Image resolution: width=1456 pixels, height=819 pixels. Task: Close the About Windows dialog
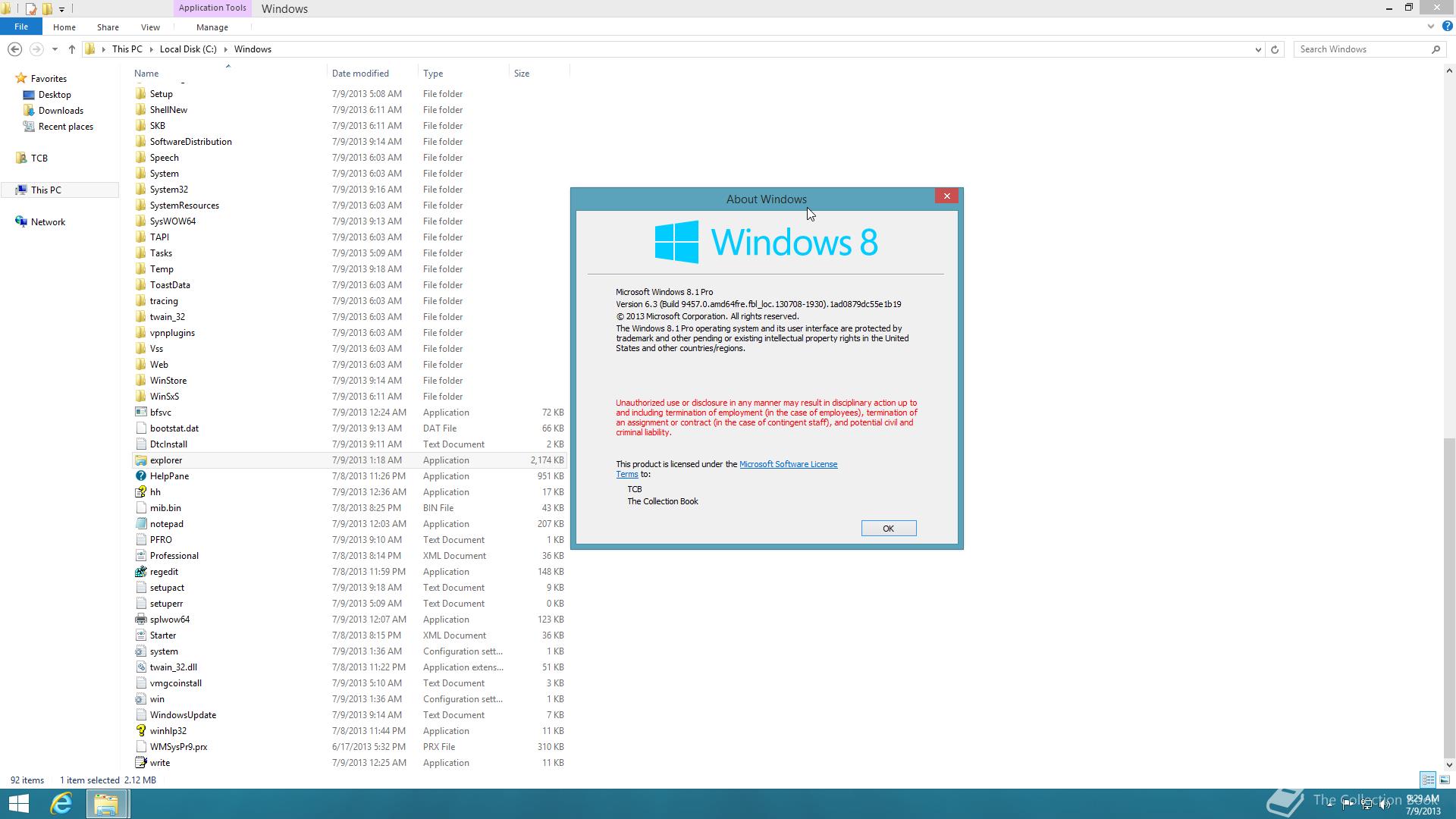[946, 196]
